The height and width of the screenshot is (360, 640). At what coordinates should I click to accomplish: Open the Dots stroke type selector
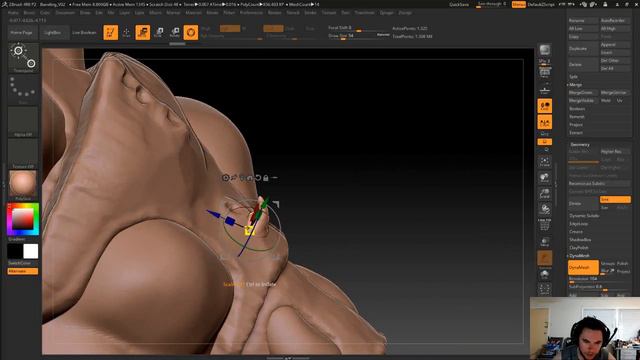tap(23, 89)
